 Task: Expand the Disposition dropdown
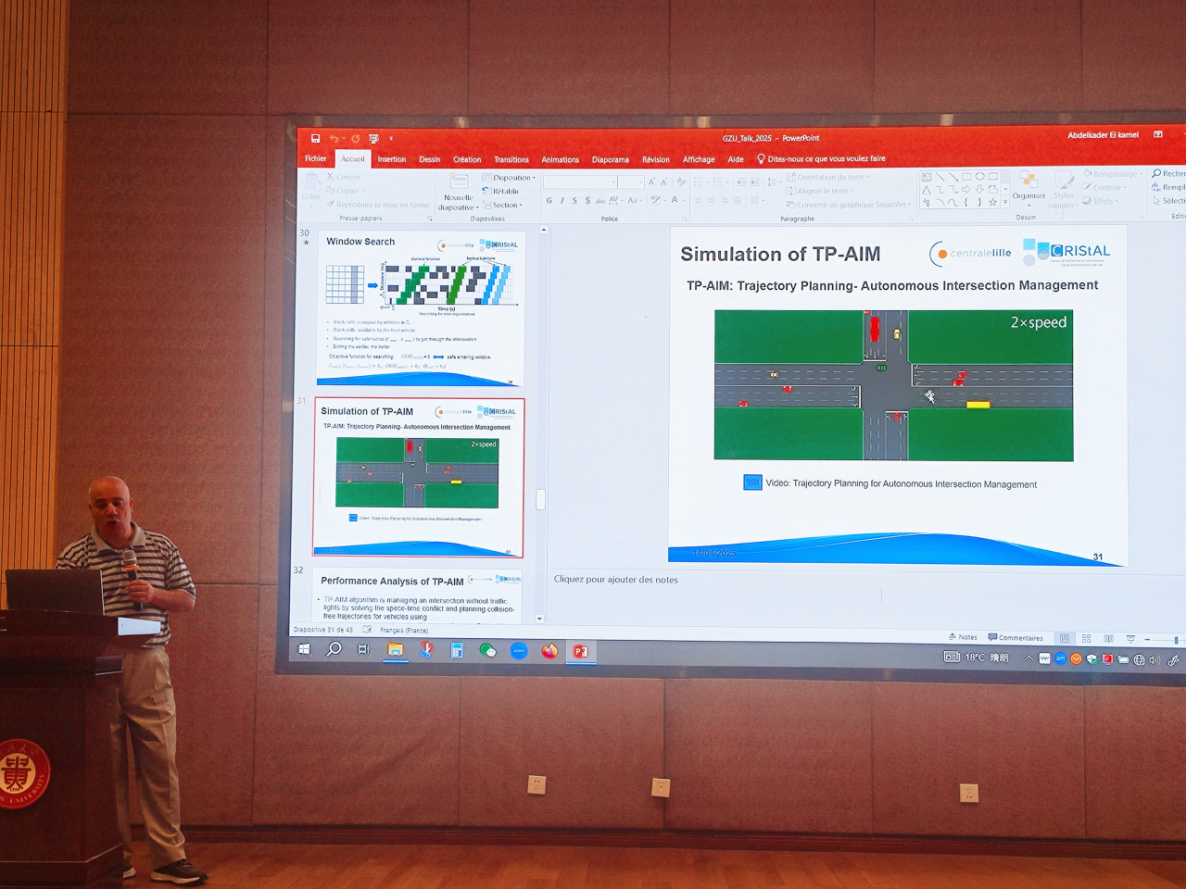[x=510, y=178]
